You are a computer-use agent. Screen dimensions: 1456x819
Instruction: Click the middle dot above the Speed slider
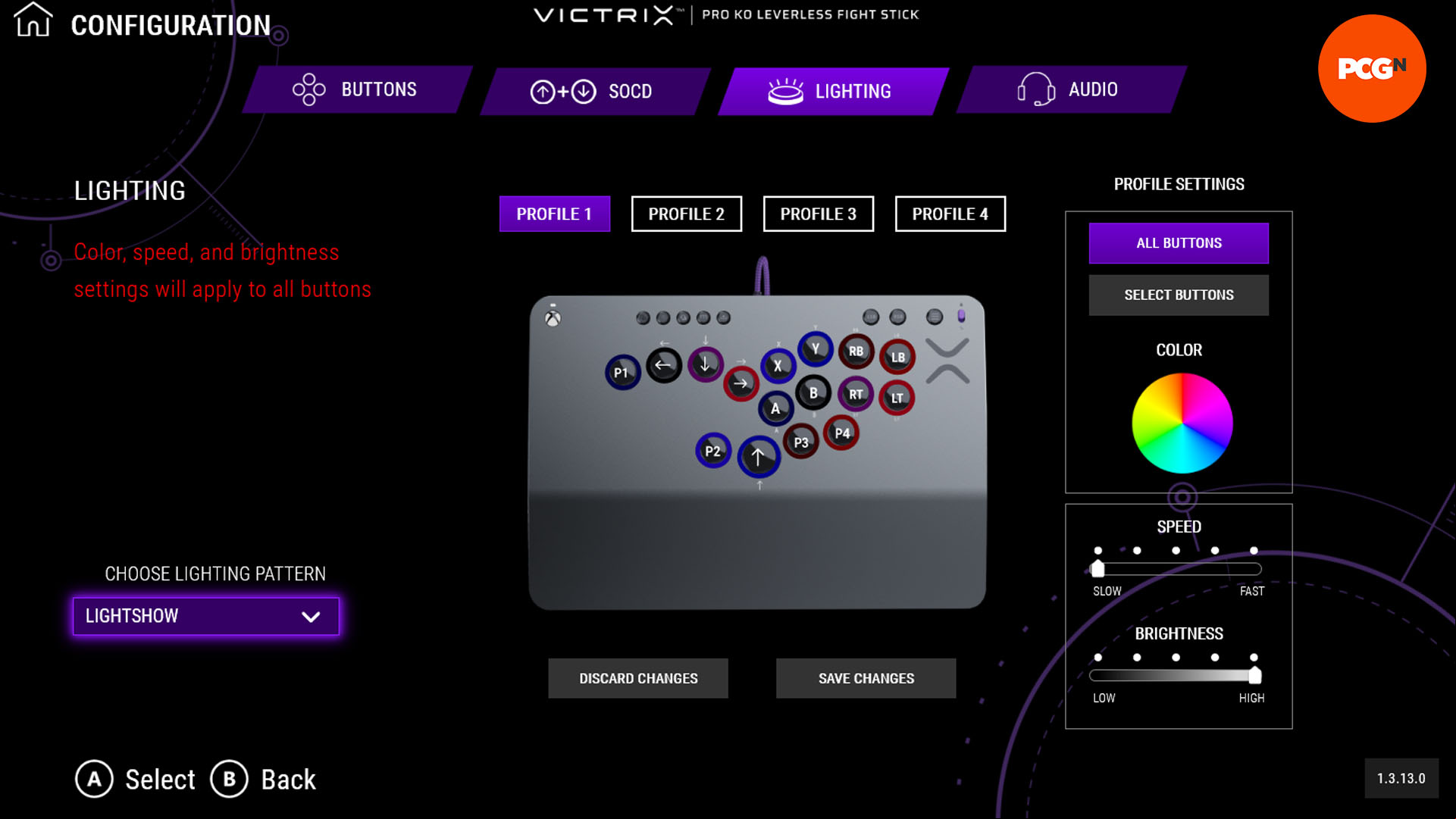[1176, 551]
